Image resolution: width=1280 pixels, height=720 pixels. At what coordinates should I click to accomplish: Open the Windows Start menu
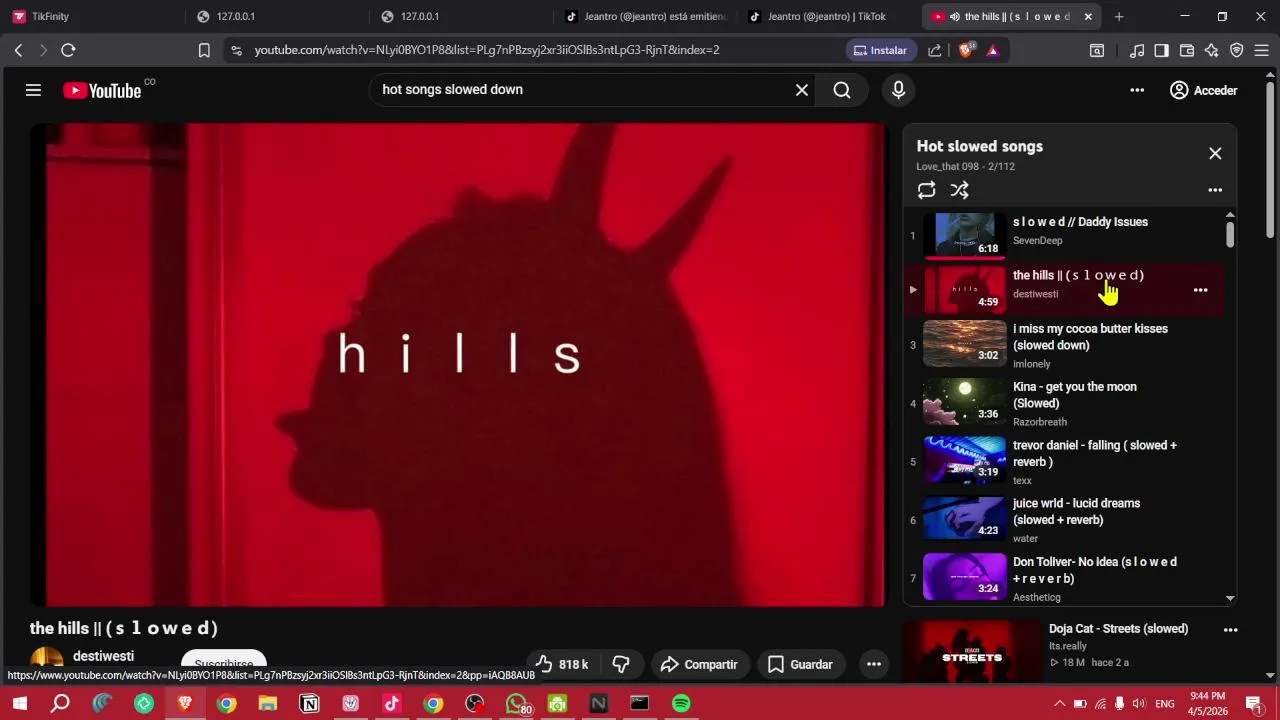pyautogui.click(x=19, y=704)
